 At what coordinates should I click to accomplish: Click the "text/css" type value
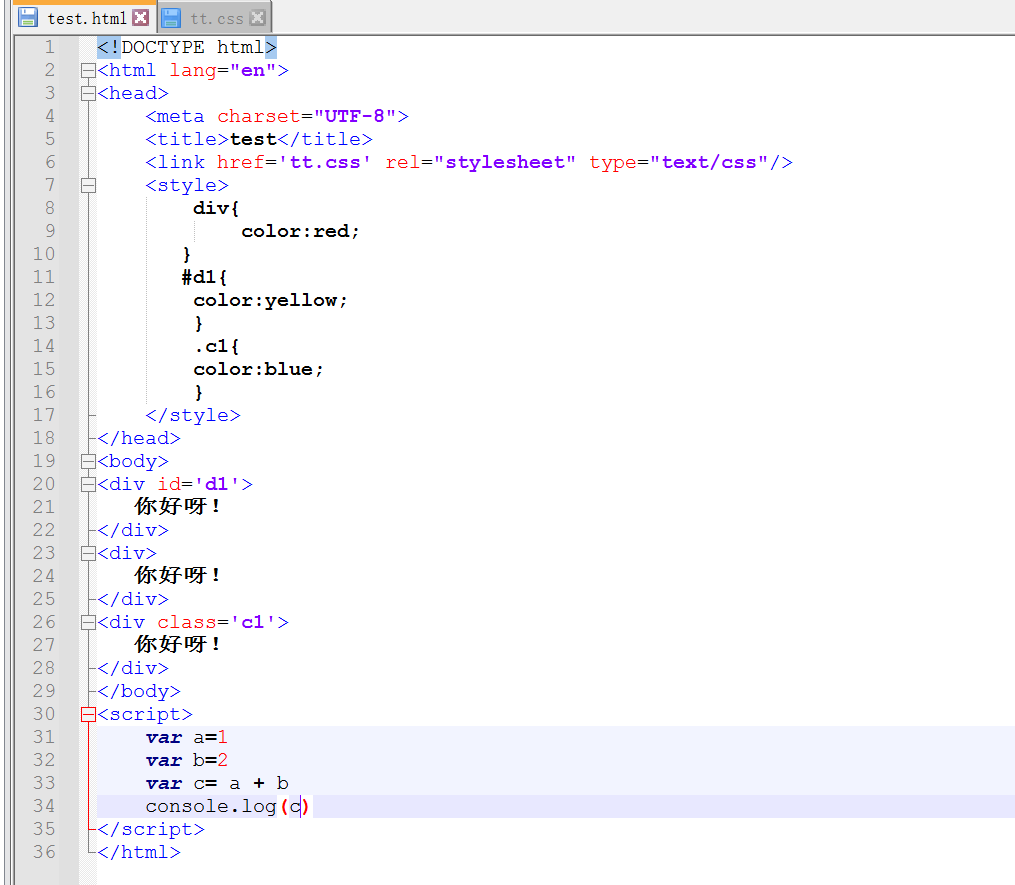coord(709,162)
